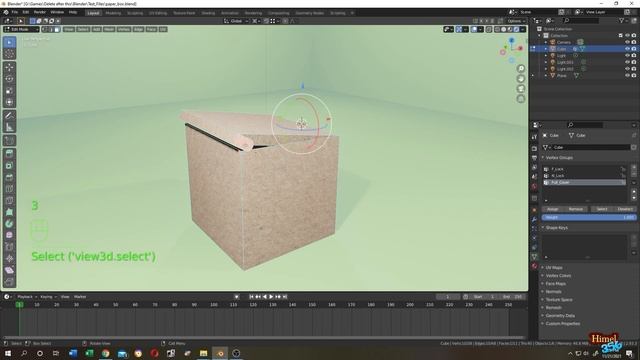The width and height of the screenshot is (640, 360).
Task: Open the Modifier properties wrench tab
Action: click(534, 219)
